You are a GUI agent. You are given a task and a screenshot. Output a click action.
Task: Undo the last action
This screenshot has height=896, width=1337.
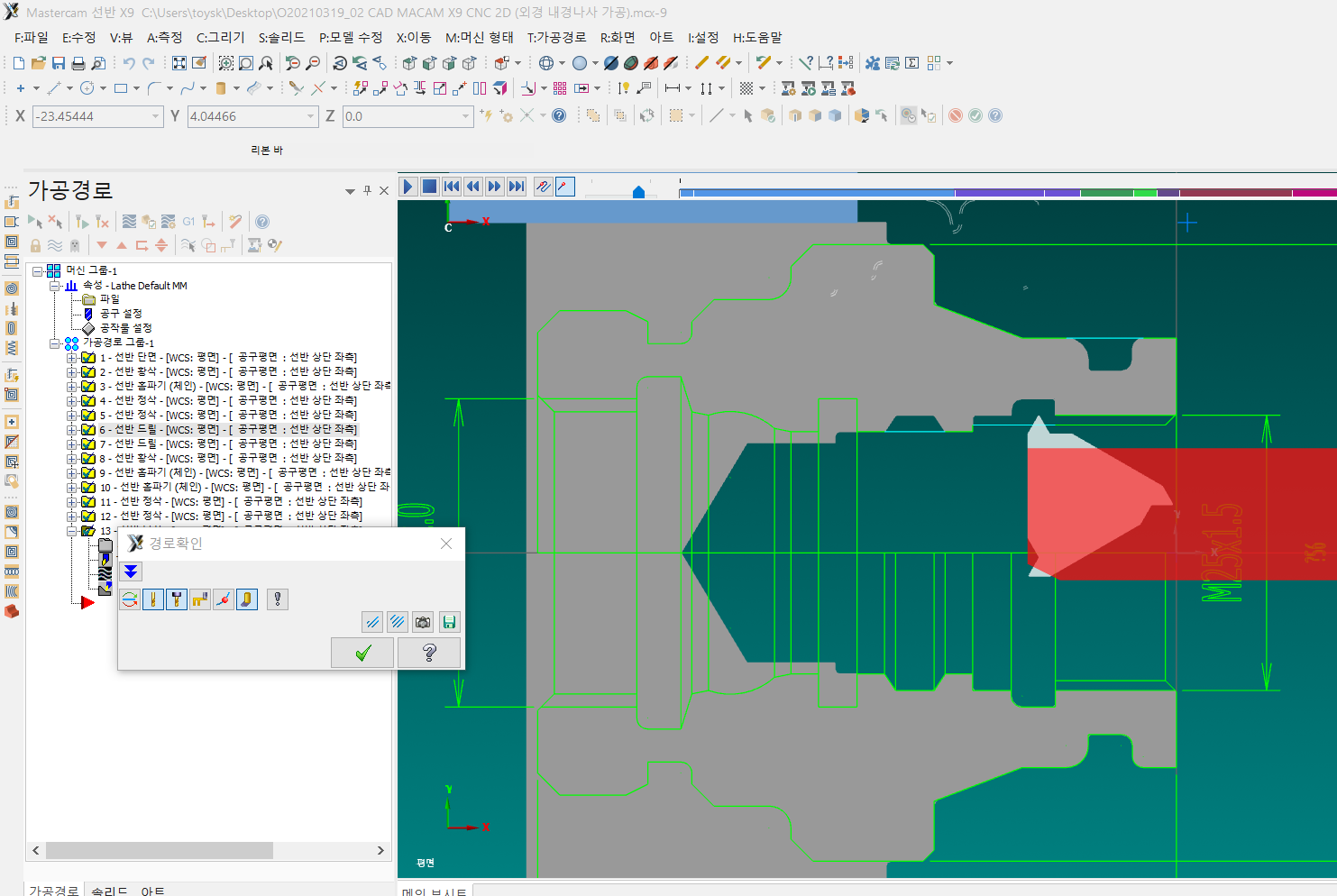point(129,63)
